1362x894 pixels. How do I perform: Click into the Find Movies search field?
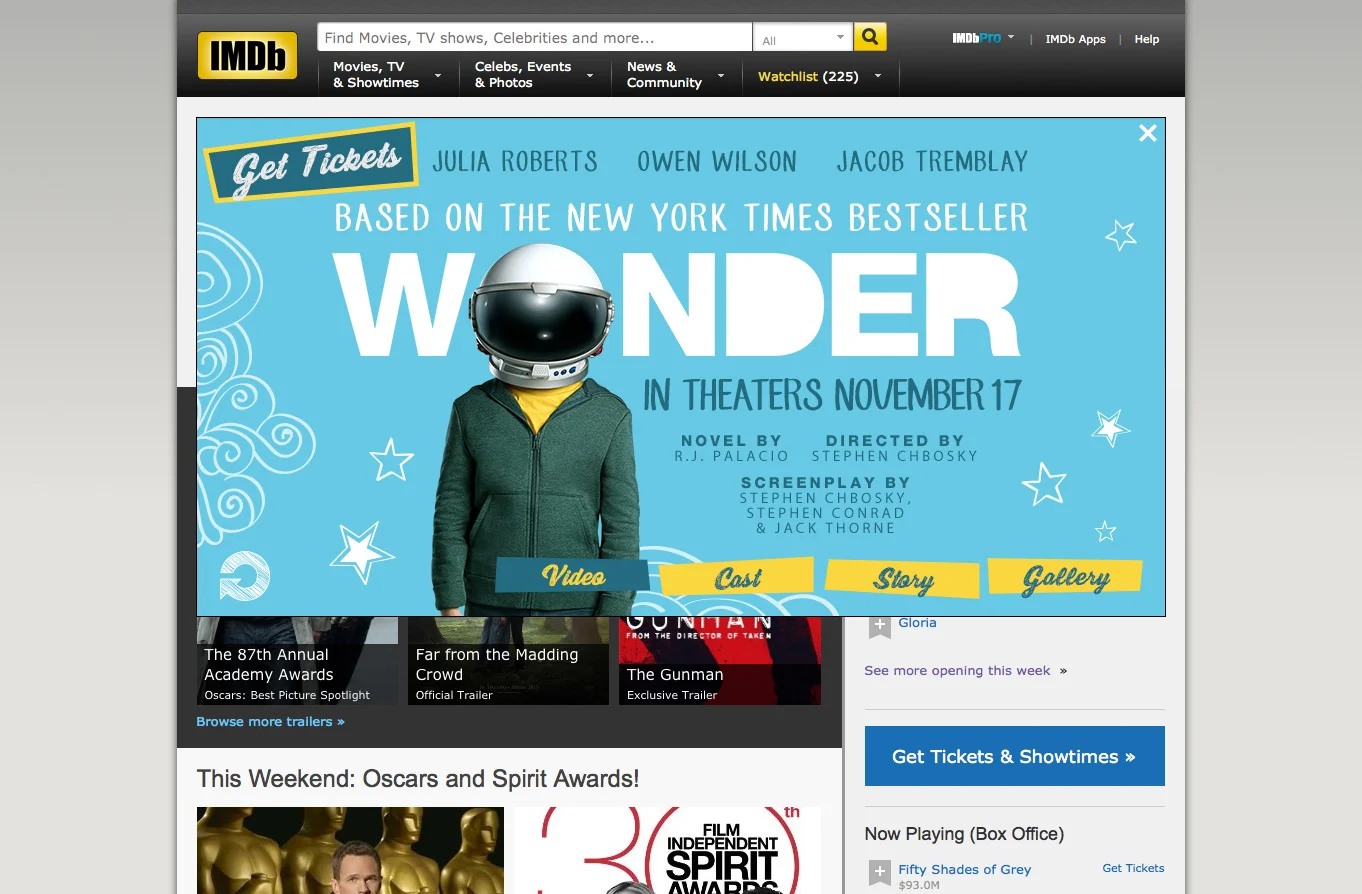[535, 37]
